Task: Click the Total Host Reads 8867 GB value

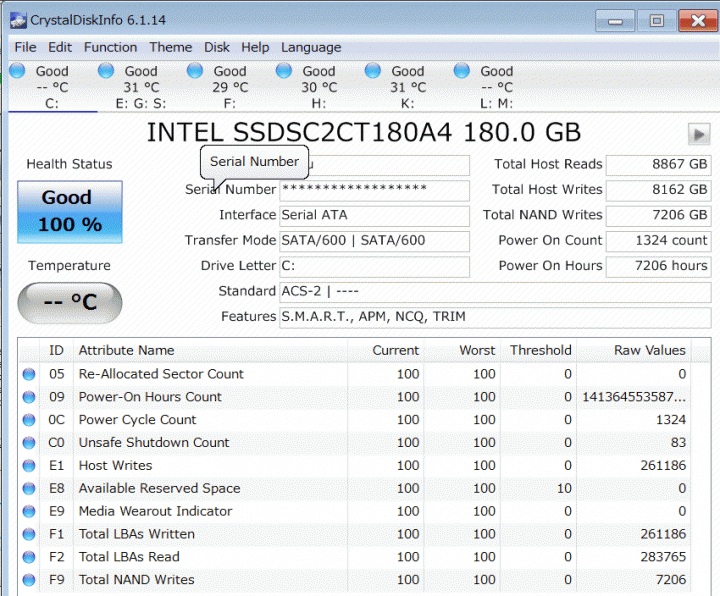Action: 658,164
